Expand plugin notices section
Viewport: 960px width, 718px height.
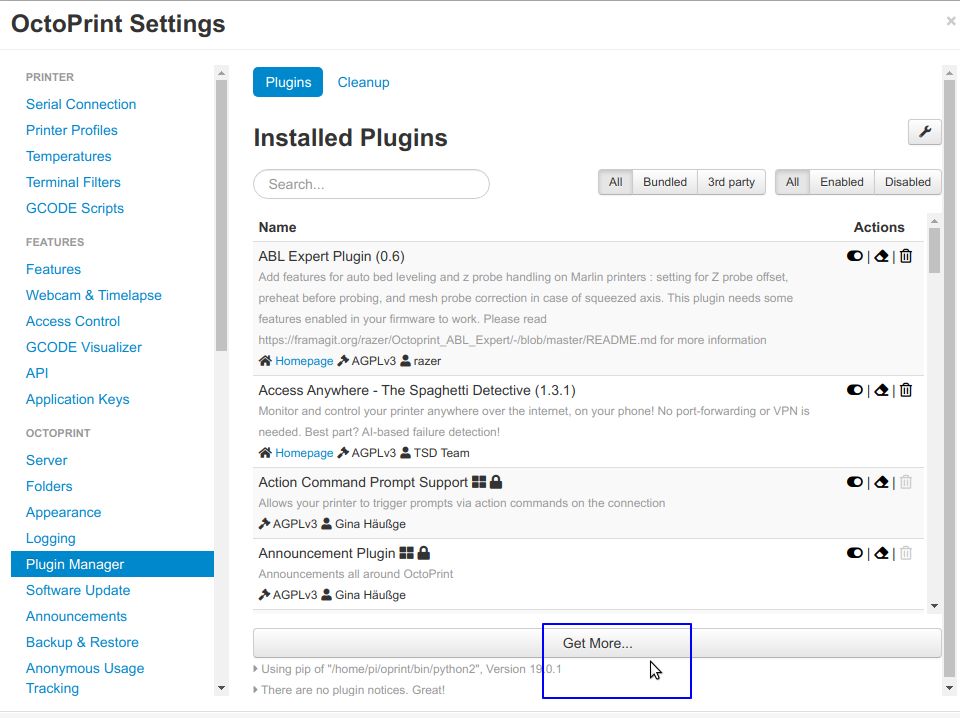(x=349, y=690)
